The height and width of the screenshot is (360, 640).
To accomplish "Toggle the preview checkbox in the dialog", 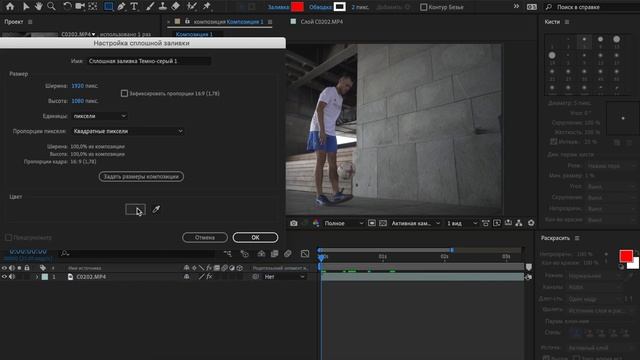I will 8,237.
